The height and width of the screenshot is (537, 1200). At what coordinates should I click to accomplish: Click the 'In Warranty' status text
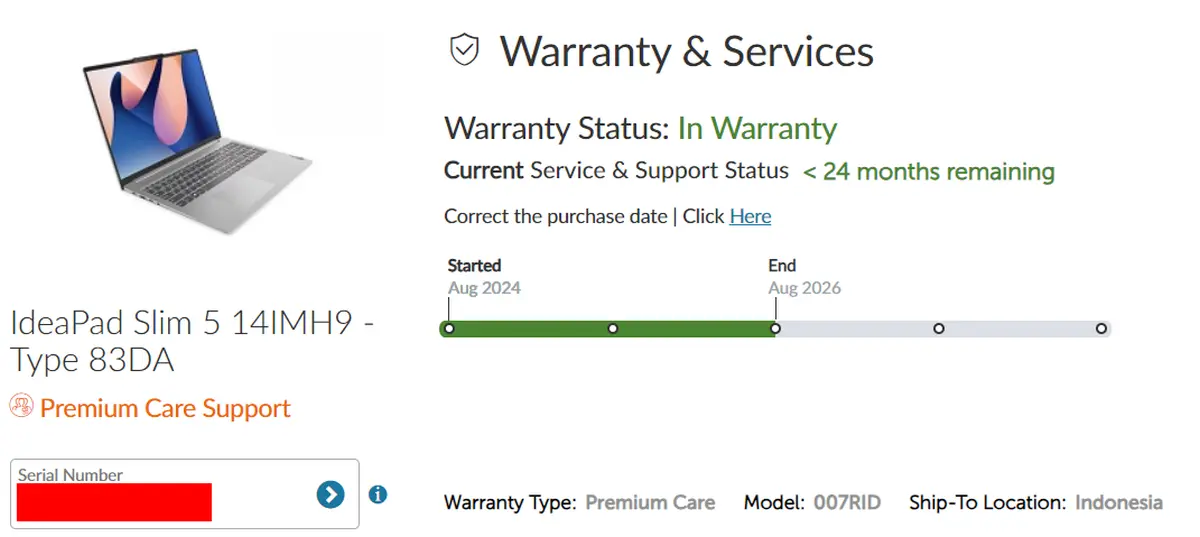757,129
